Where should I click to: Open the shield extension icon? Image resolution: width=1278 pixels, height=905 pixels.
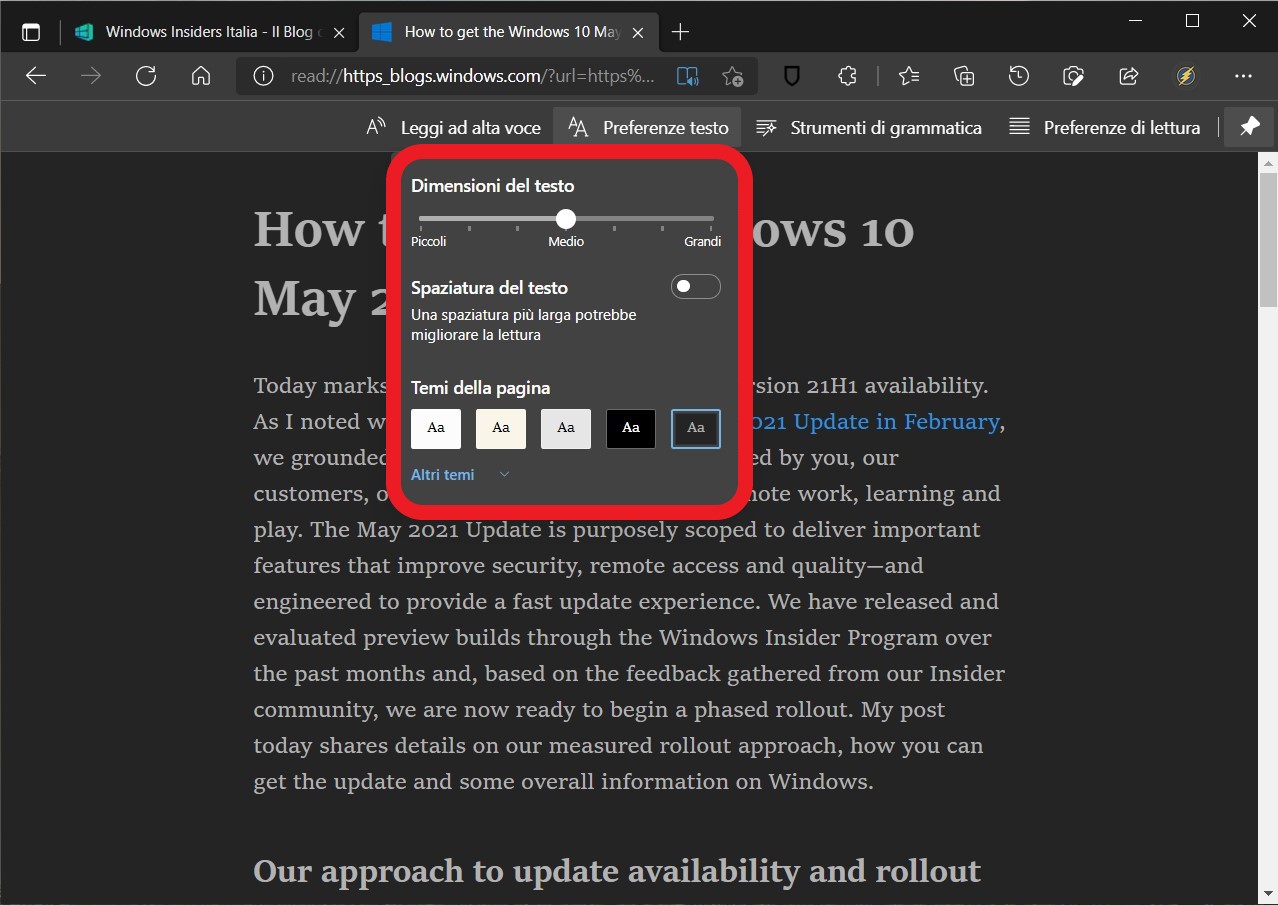792,76
